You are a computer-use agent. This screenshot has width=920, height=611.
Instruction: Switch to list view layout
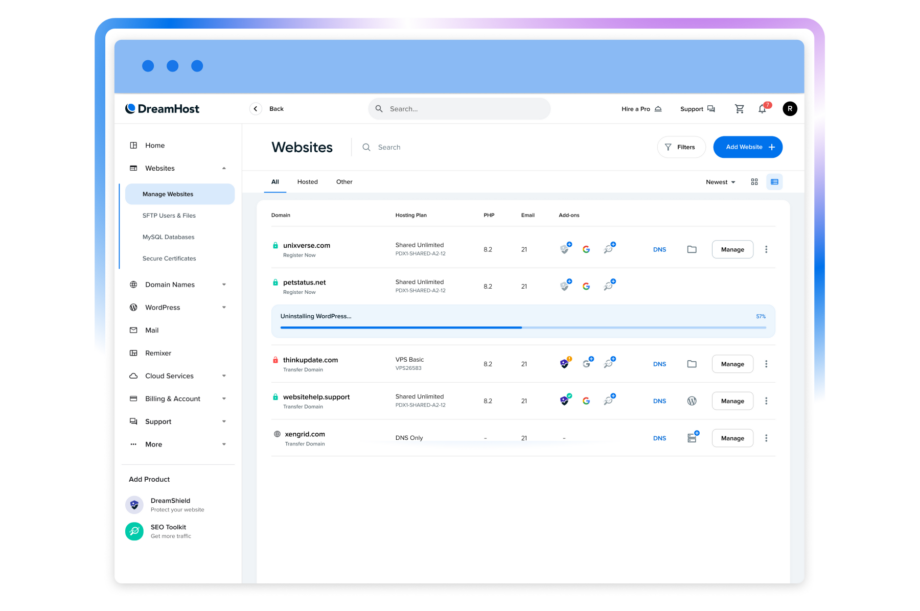point(772,181)
